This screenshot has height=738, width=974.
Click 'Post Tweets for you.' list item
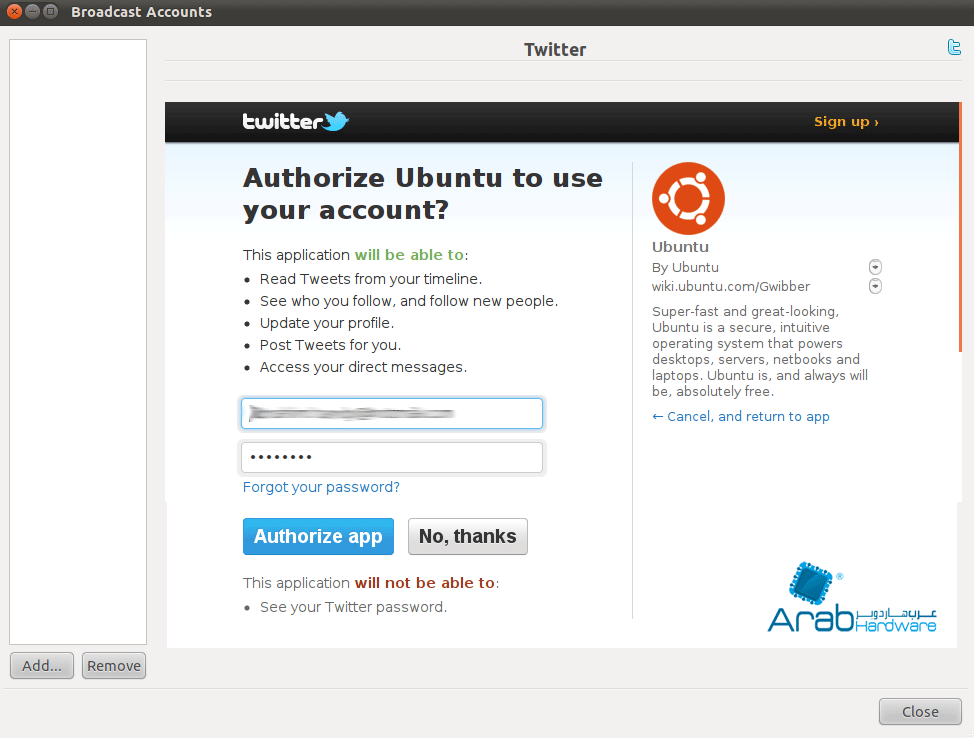[330, 345]
